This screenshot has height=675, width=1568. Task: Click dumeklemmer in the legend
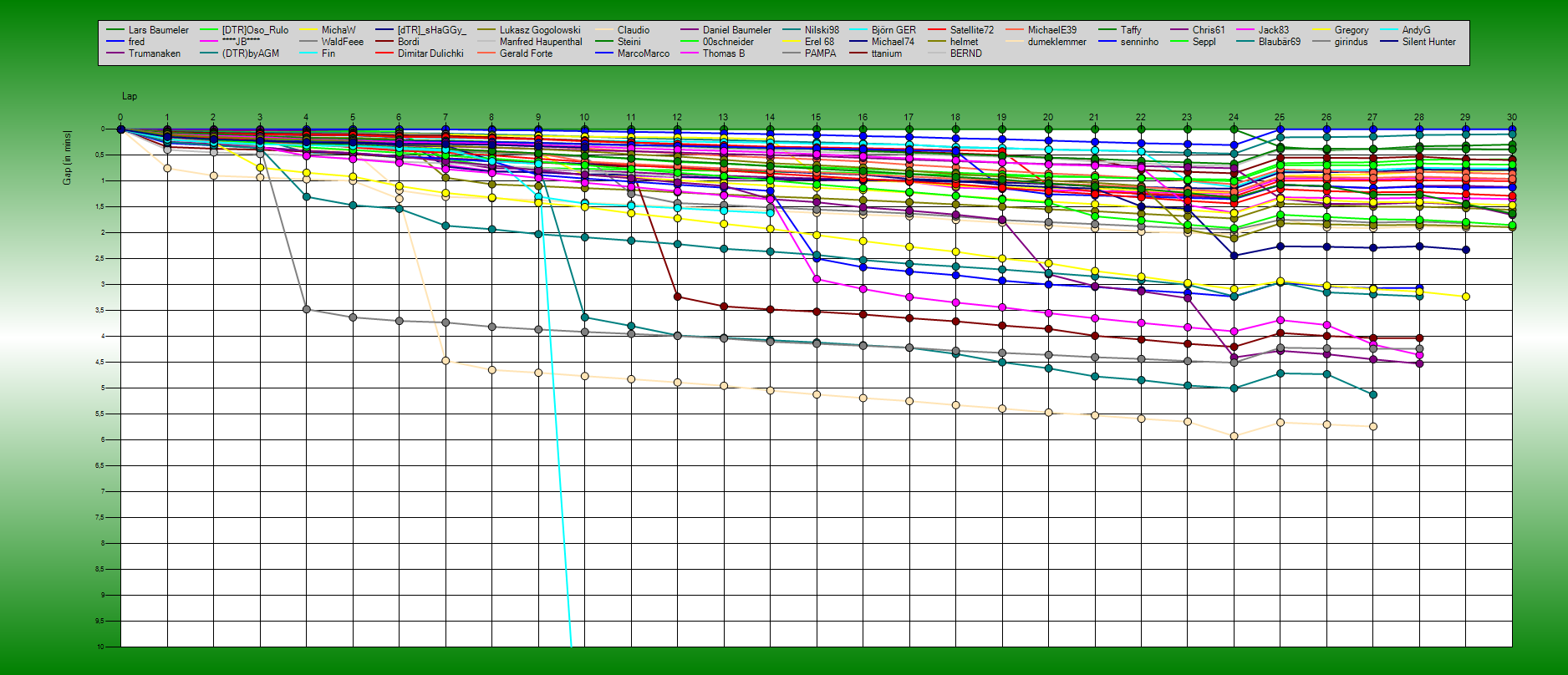coord(1057,42)
